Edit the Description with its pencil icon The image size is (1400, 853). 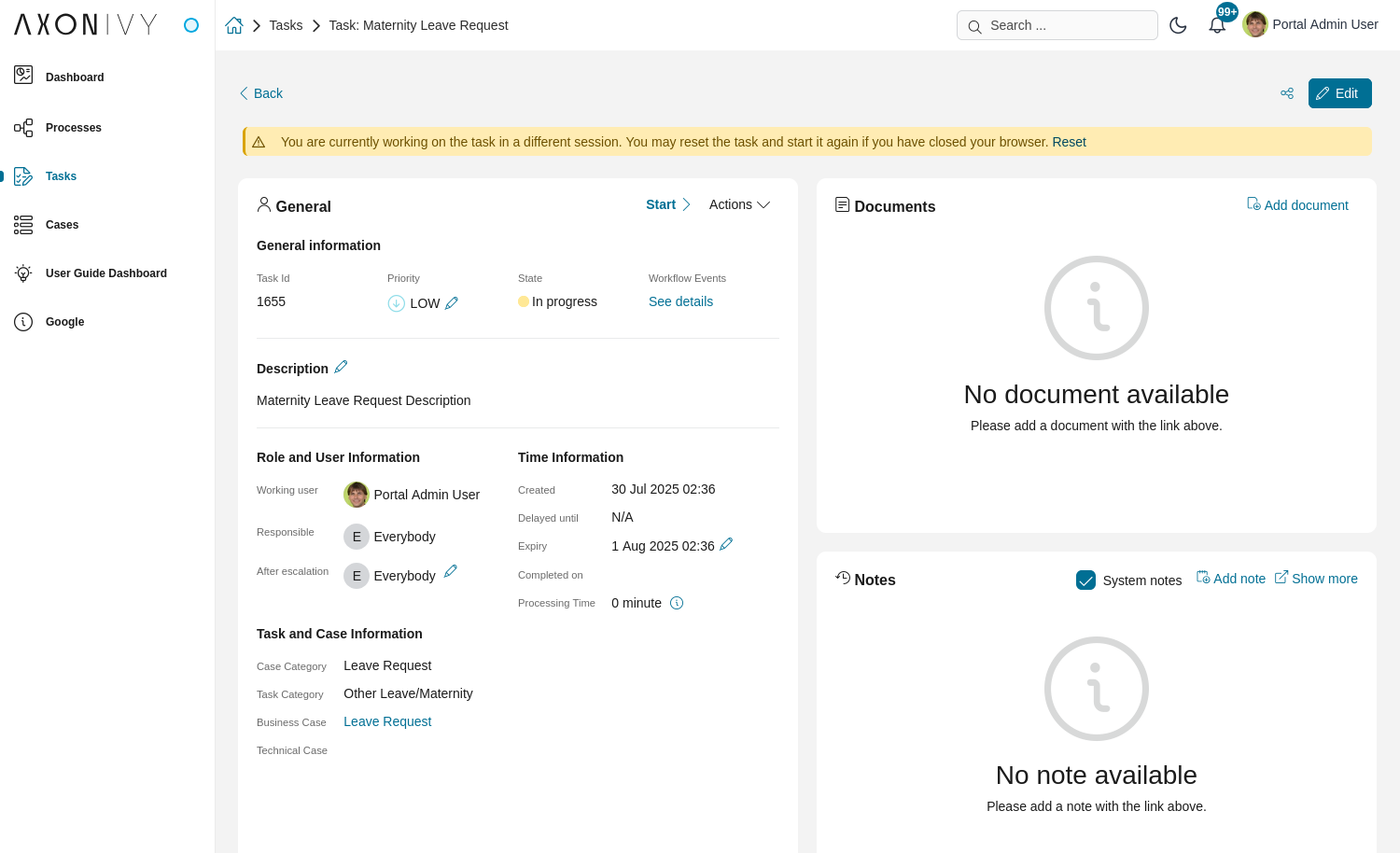pyautogui.click(x=341, y=367)
